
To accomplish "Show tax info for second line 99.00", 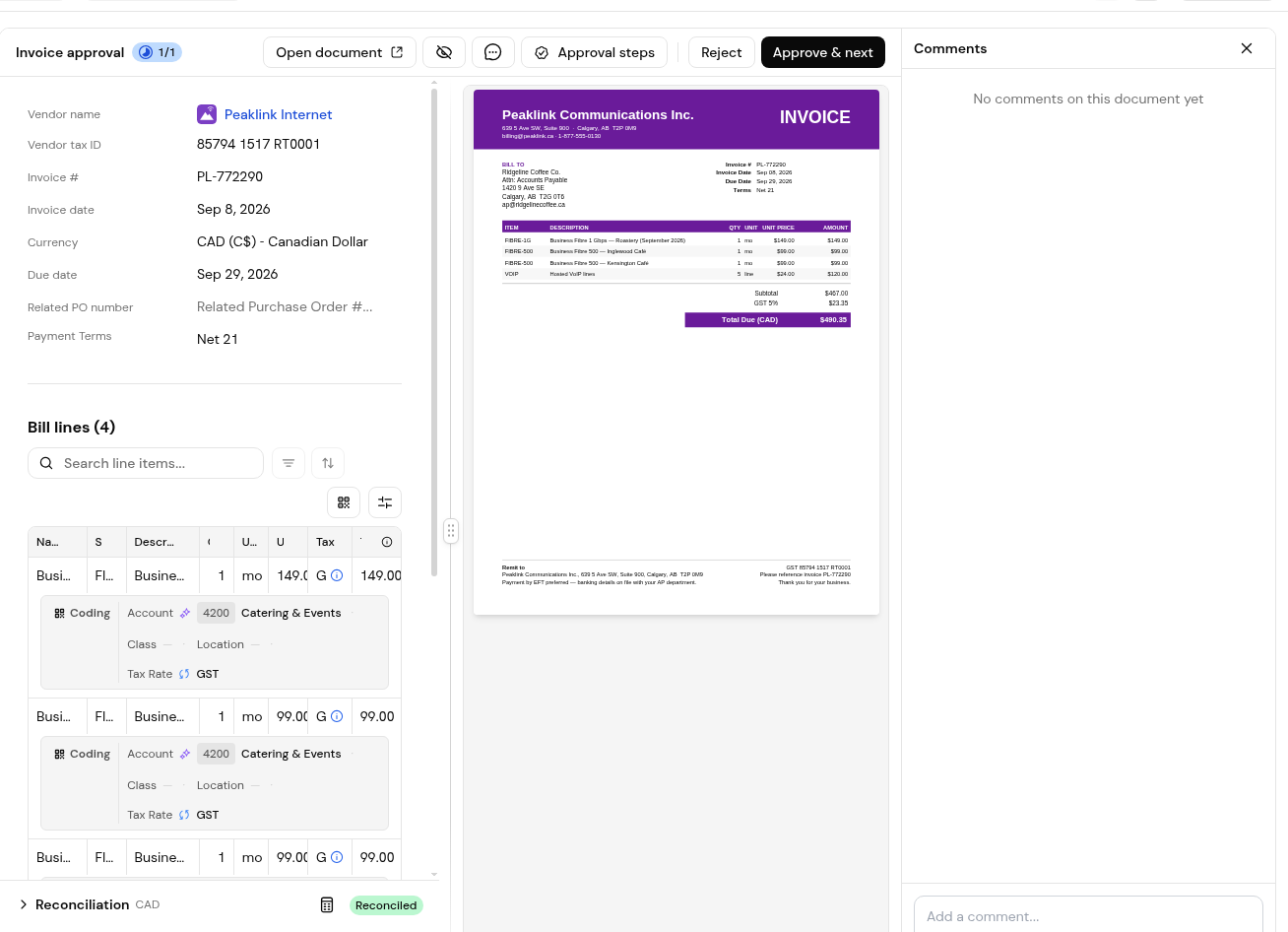I will tap(337, 716).
